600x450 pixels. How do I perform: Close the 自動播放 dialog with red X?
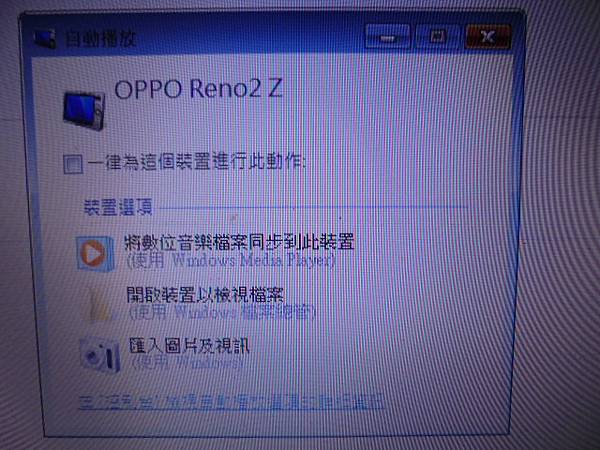click(x=488, y=36)
